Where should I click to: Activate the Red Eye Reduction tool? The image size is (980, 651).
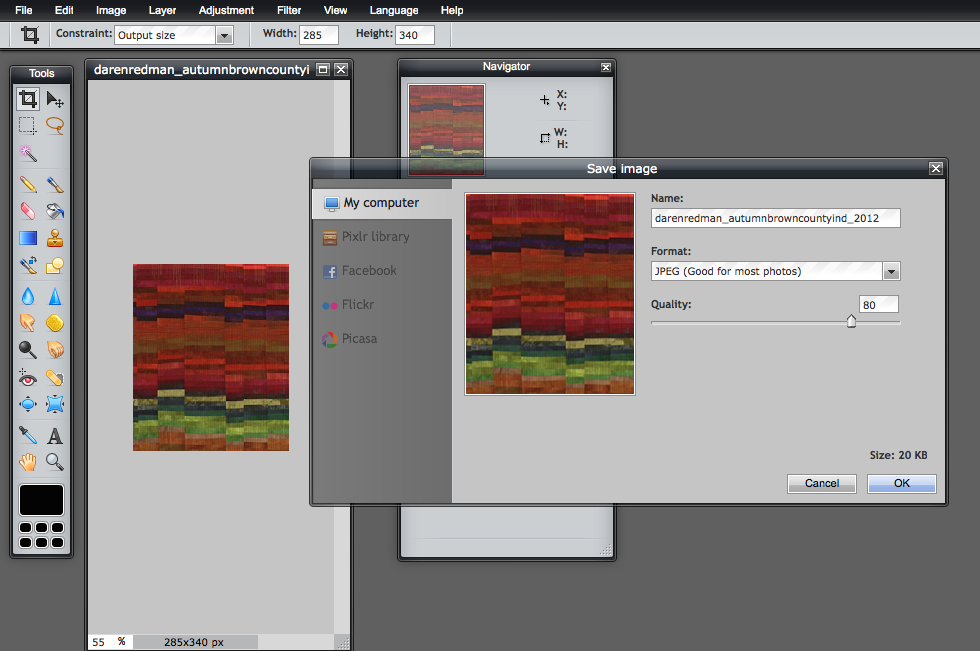pos(28,377)
